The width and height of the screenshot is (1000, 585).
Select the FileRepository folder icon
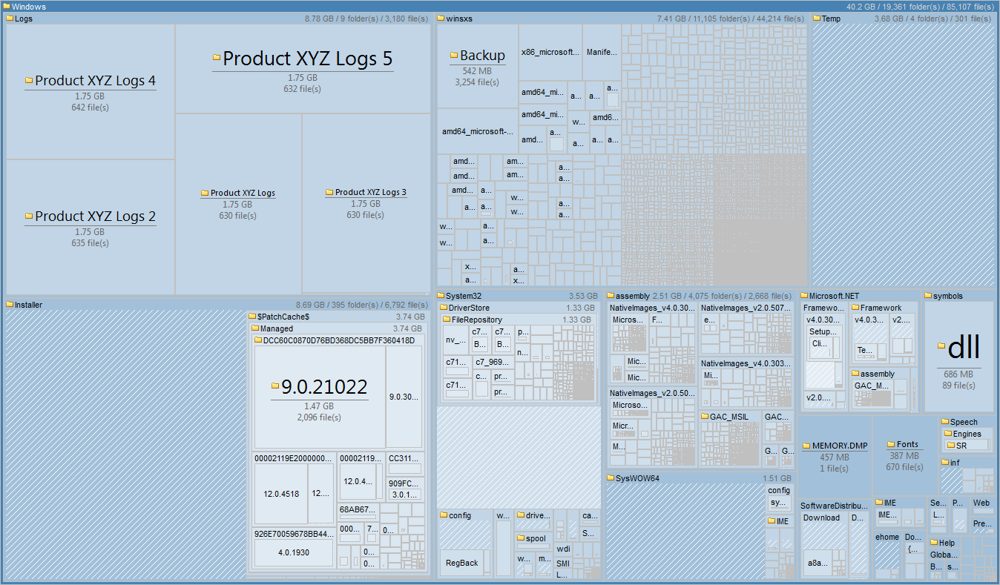click(x=446, y=320)
